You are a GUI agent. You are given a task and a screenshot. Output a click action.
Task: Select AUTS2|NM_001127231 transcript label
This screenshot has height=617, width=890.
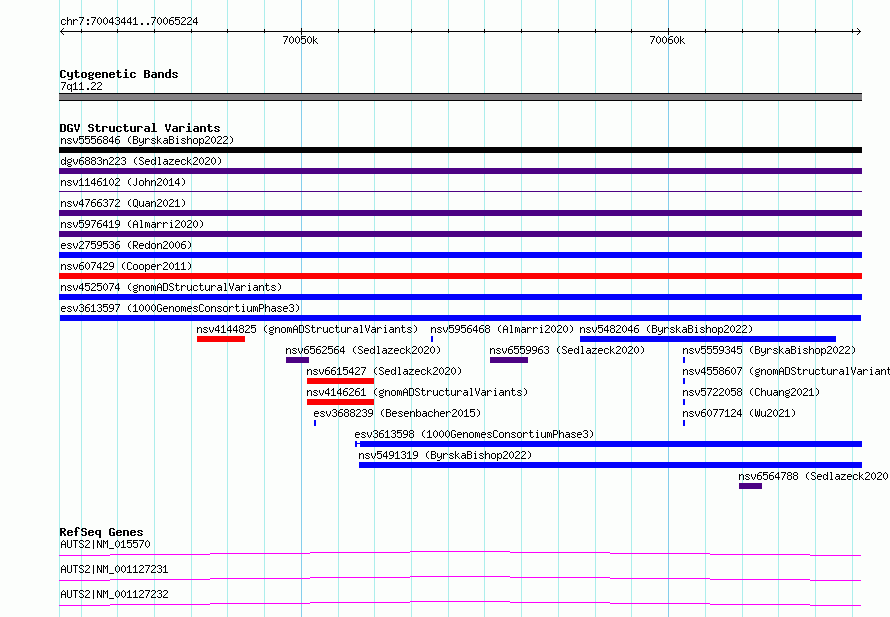[114, 569]
